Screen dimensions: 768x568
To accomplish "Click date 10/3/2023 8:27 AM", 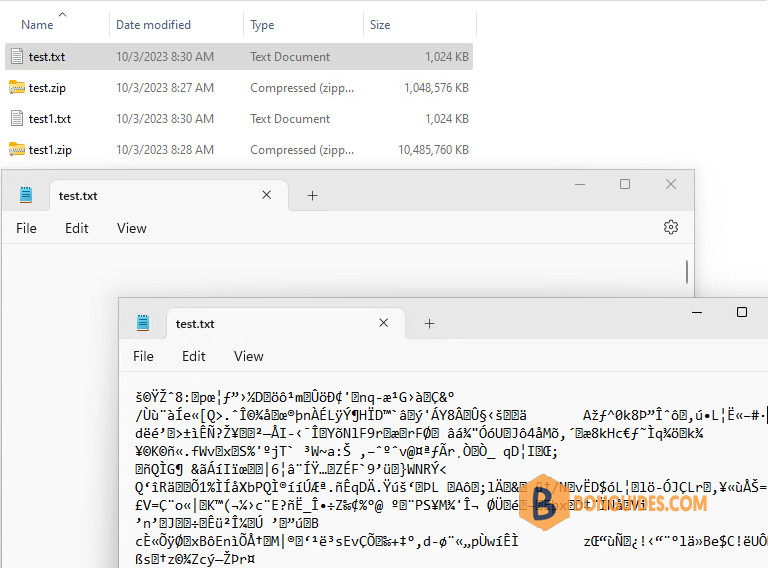I will [165, 88].
